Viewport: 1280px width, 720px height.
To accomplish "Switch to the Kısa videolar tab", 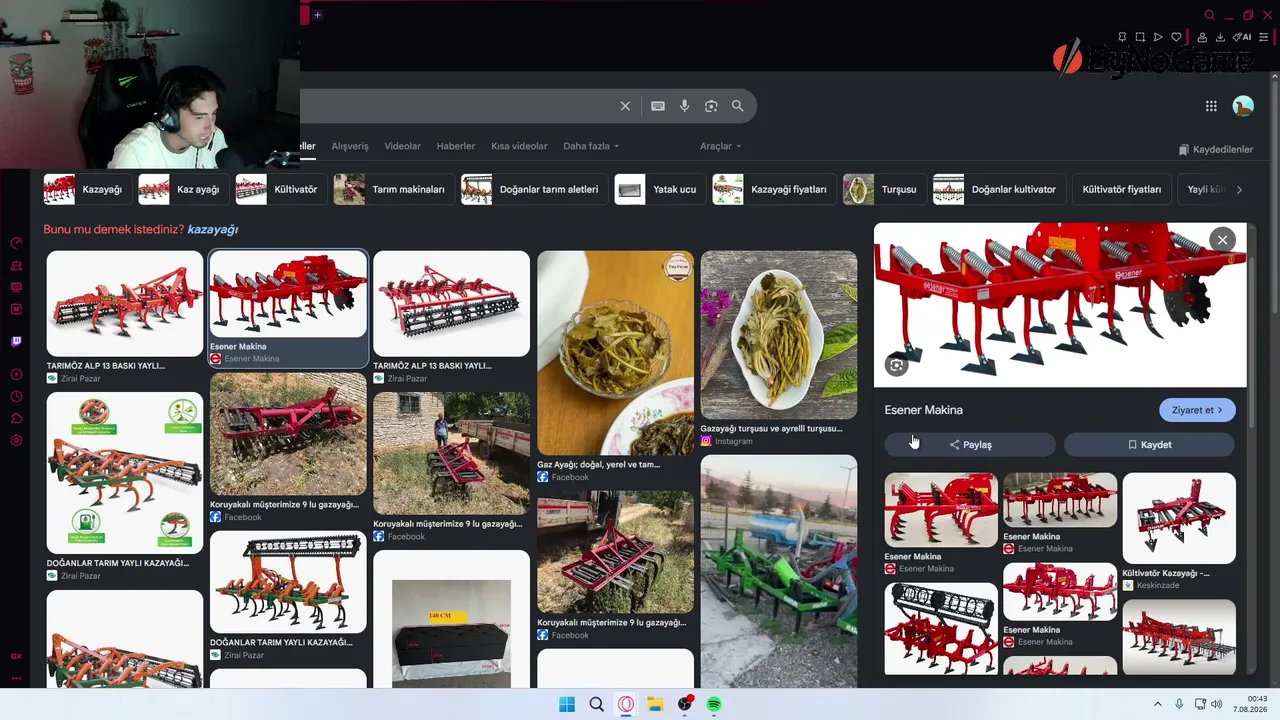I will coord(519,146).
